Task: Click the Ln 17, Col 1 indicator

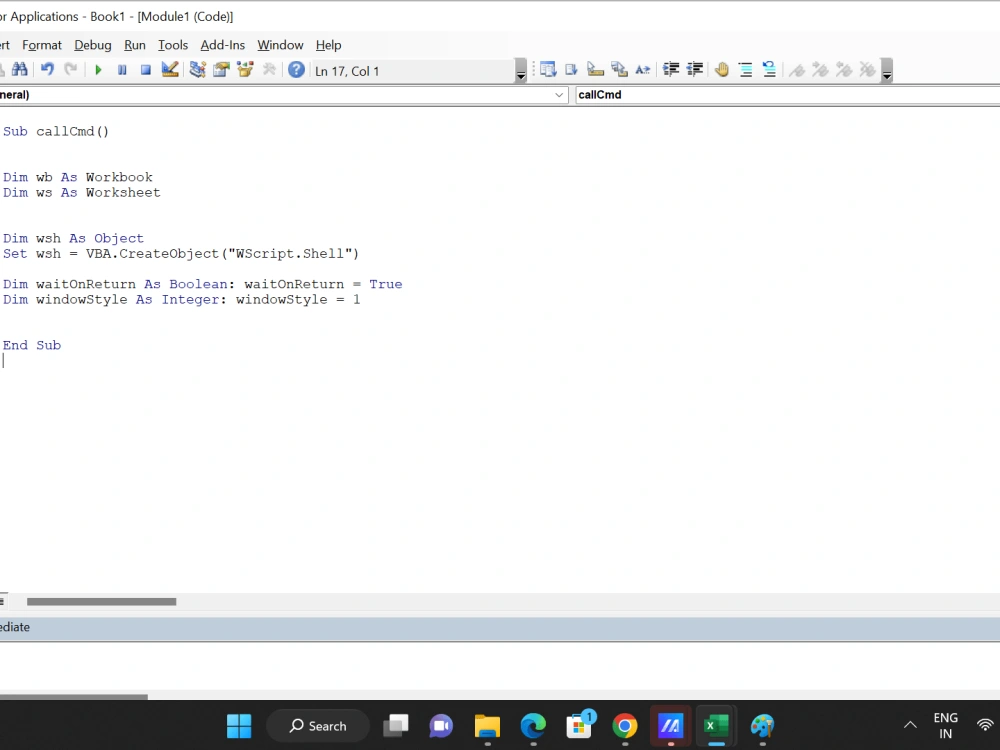Action: tap(347, 71)
